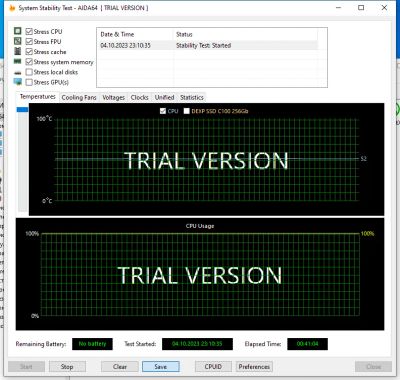Open the Statistics tab
400x380 pixels.
(192, 97)
